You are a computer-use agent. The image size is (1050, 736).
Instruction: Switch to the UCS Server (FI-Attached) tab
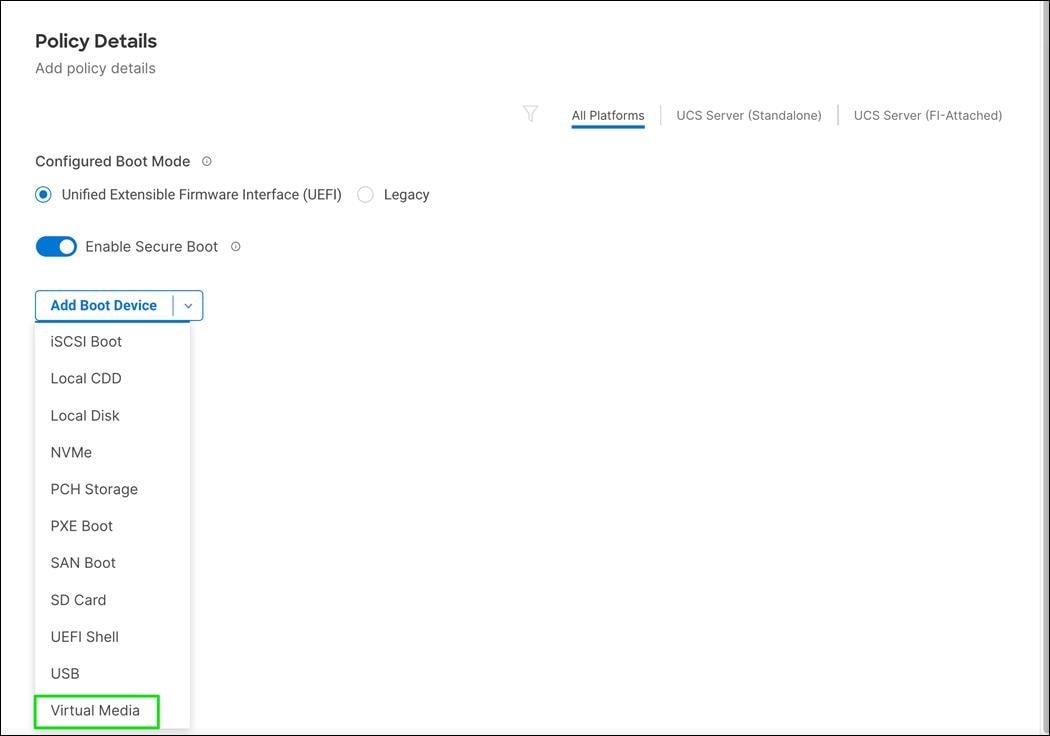(927, 115)
